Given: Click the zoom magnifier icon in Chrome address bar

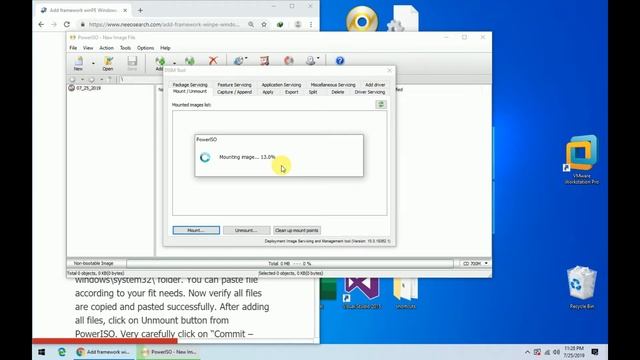Looking at the screenshot, I should click(x=251, y=24).
